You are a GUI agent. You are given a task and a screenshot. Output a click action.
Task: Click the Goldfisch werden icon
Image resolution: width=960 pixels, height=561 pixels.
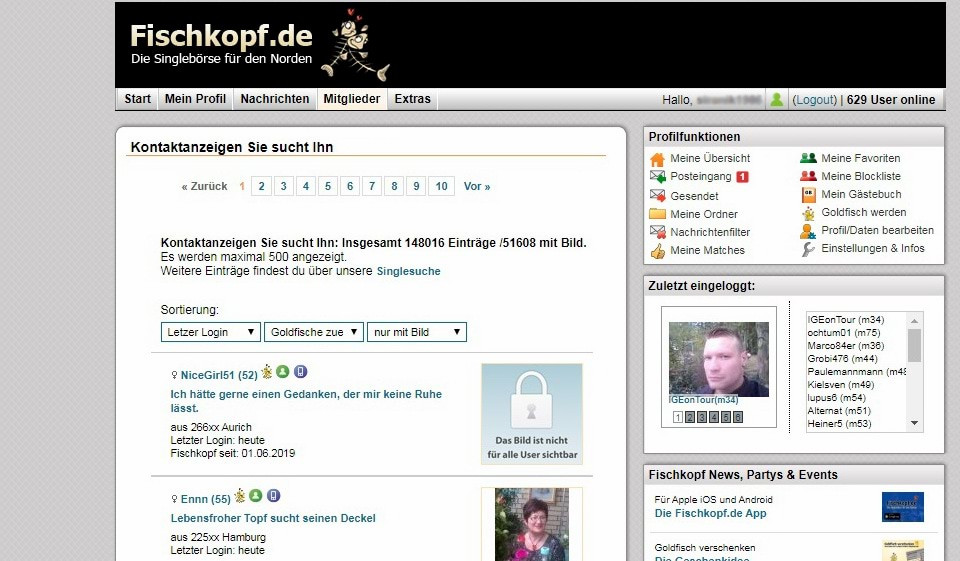click(808, 213)
